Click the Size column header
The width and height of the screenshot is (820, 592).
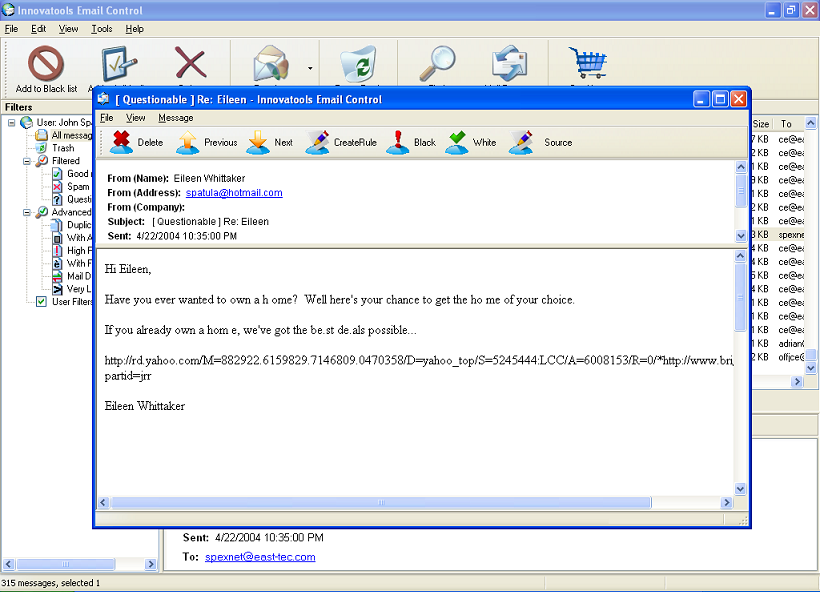761,124
